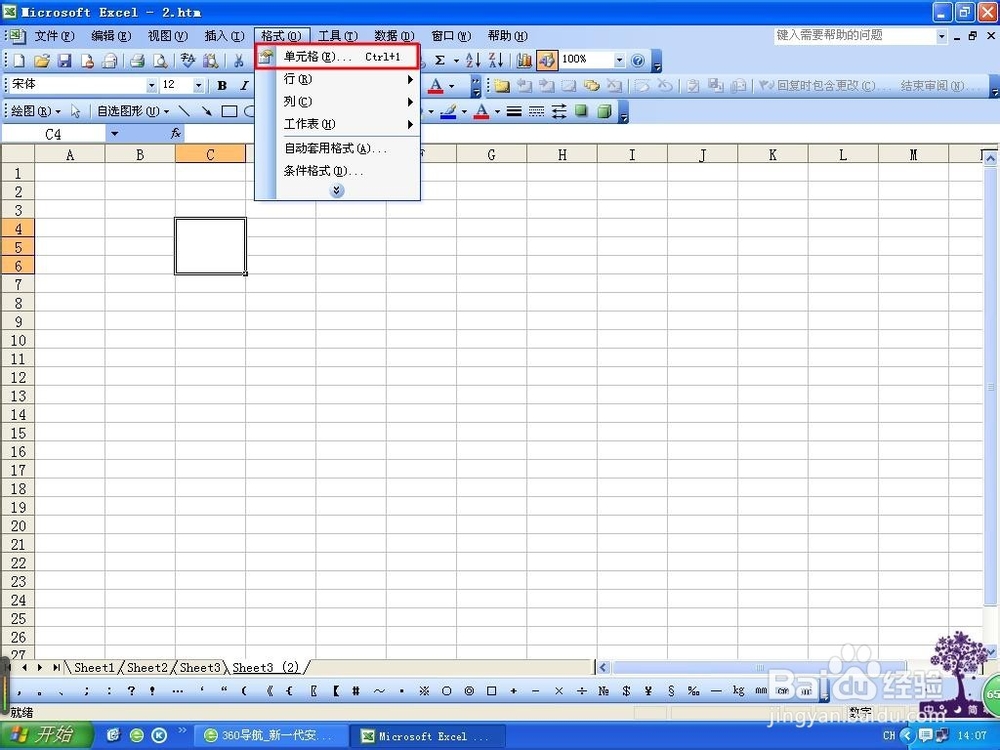Apply font color in the Drawing toolbar
1000x750 pixels.
click(482, 112)
